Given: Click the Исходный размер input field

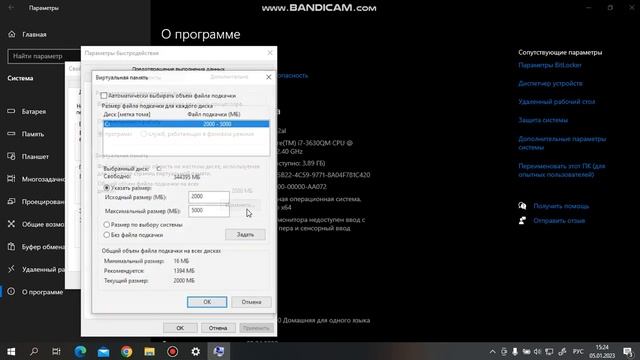Looking at the screenshot, I should point(209,197).
